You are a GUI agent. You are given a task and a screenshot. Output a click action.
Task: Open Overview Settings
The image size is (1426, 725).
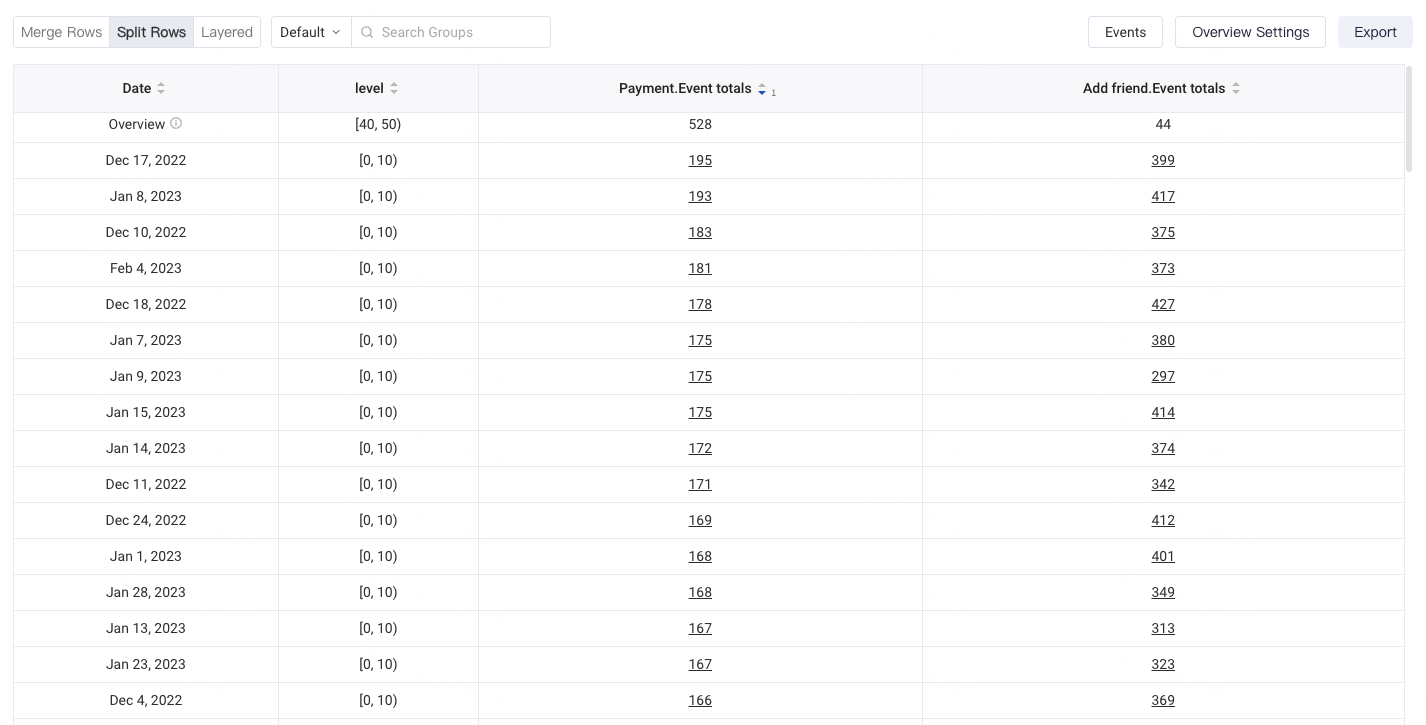point(1250,32)
